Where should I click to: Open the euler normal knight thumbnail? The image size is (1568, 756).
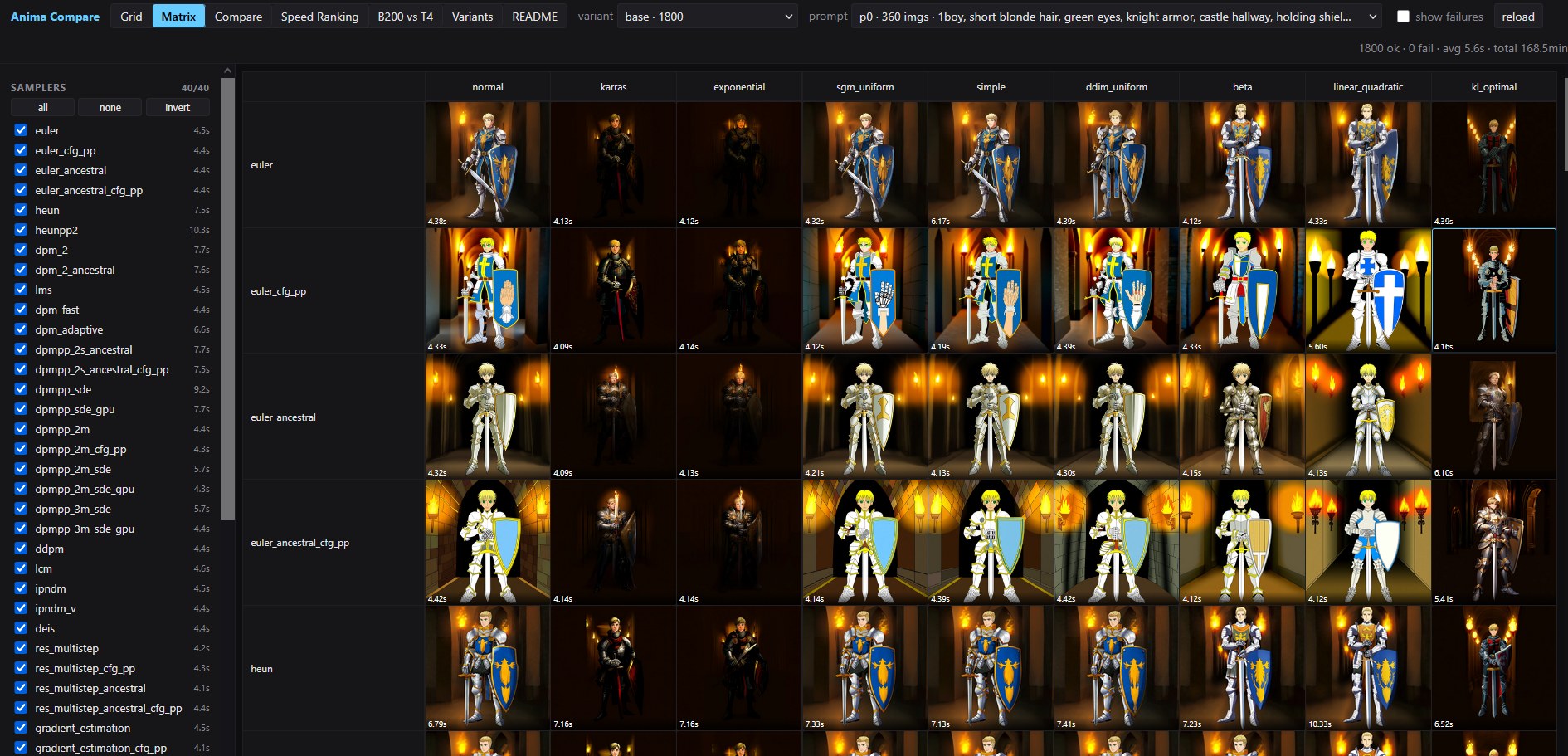(x=488, y=164)
